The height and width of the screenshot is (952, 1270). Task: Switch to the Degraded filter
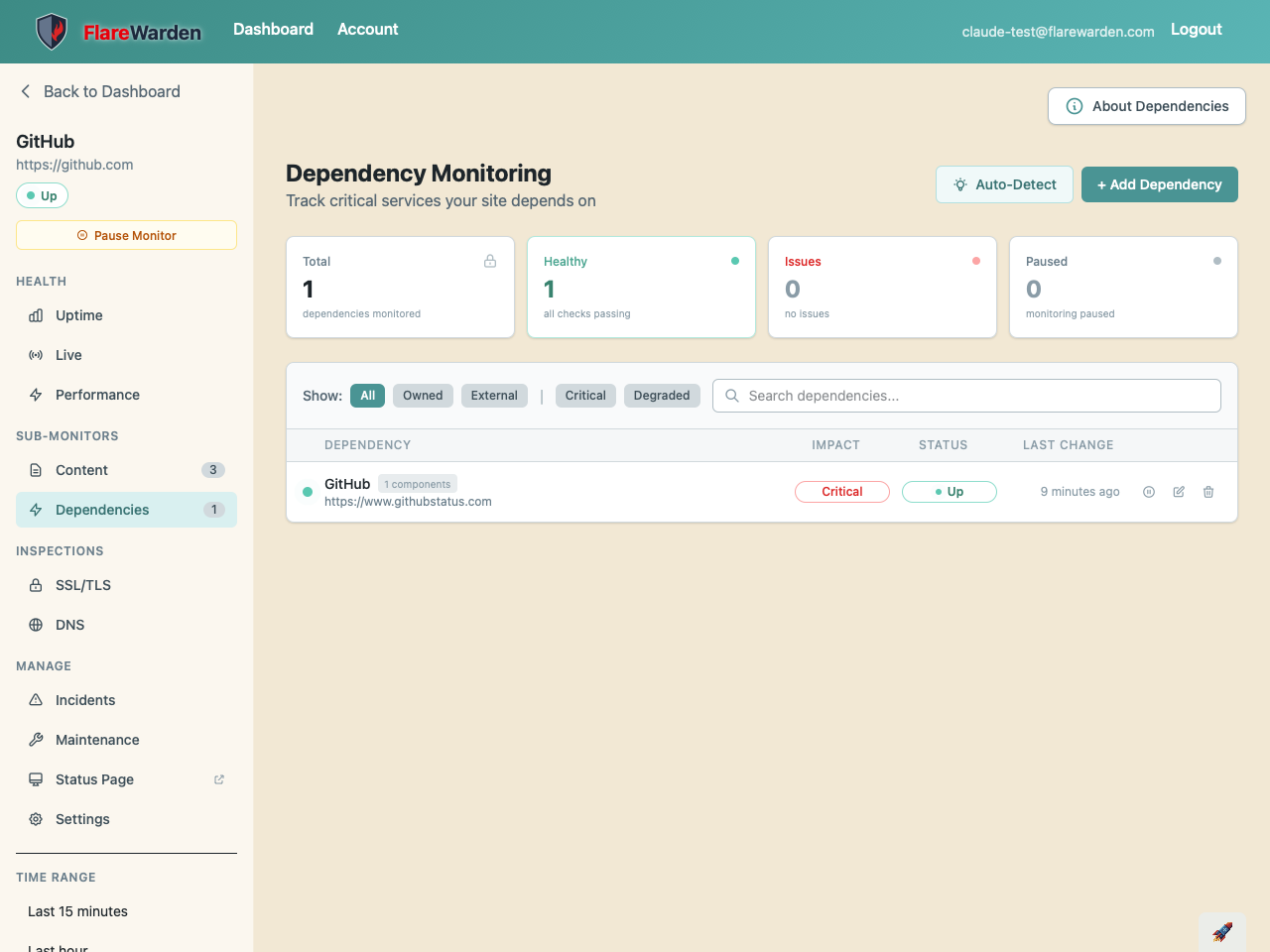click(x=662, y=395)
